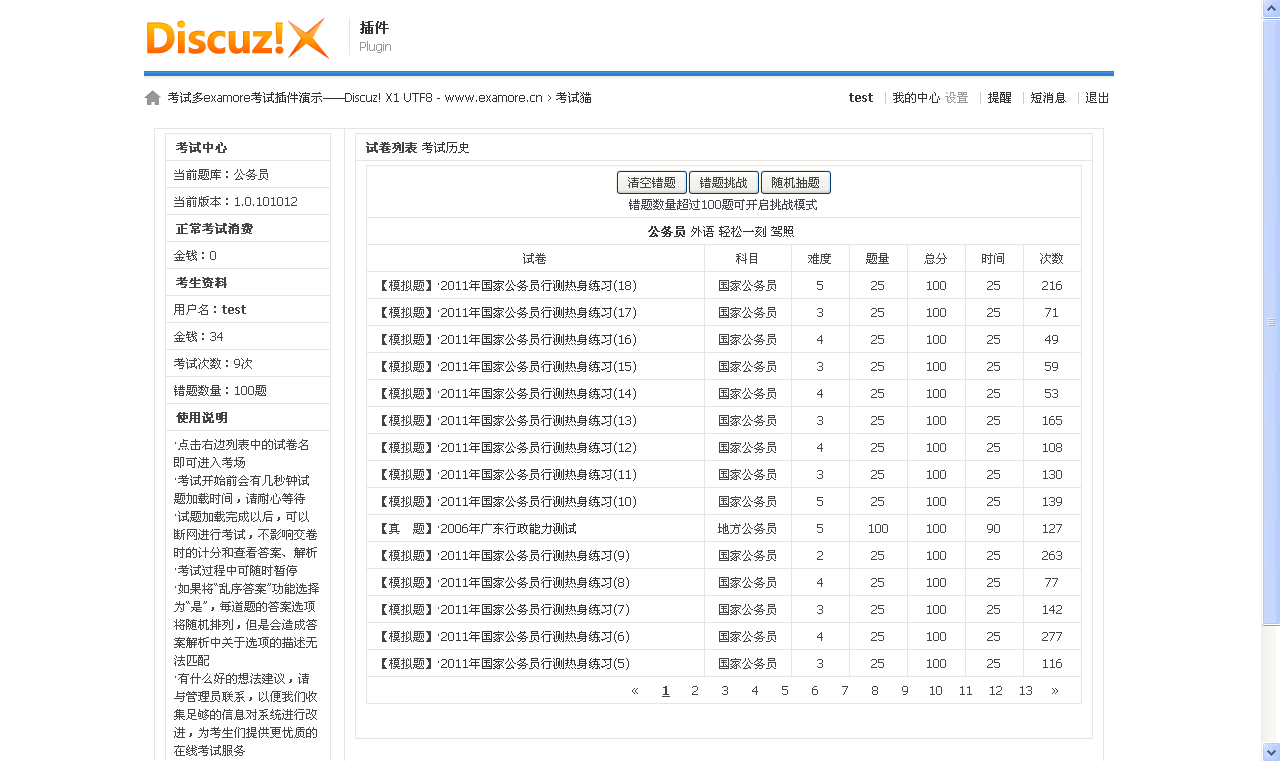
Task: Open 短消息 messages
Action: [x=1046, y=97]
